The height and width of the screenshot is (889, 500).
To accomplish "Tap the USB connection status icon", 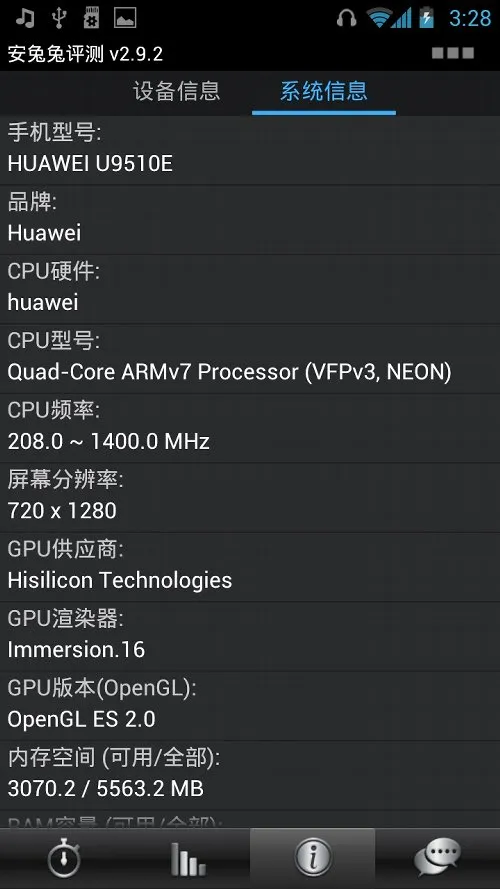I will 58,18.
